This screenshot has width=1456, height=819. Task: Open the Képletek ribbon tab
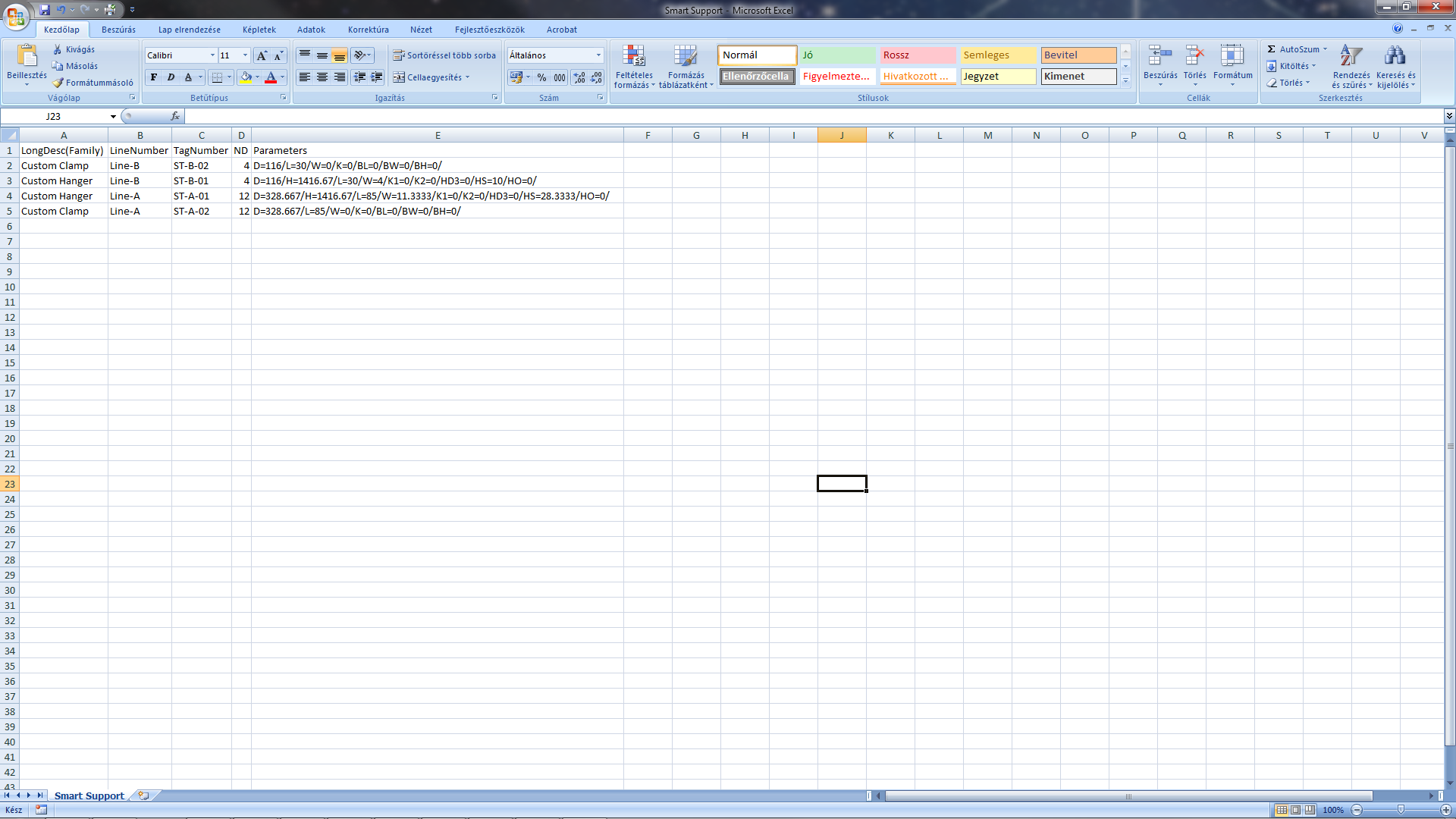pyautogui.click(x=259, y=30)
